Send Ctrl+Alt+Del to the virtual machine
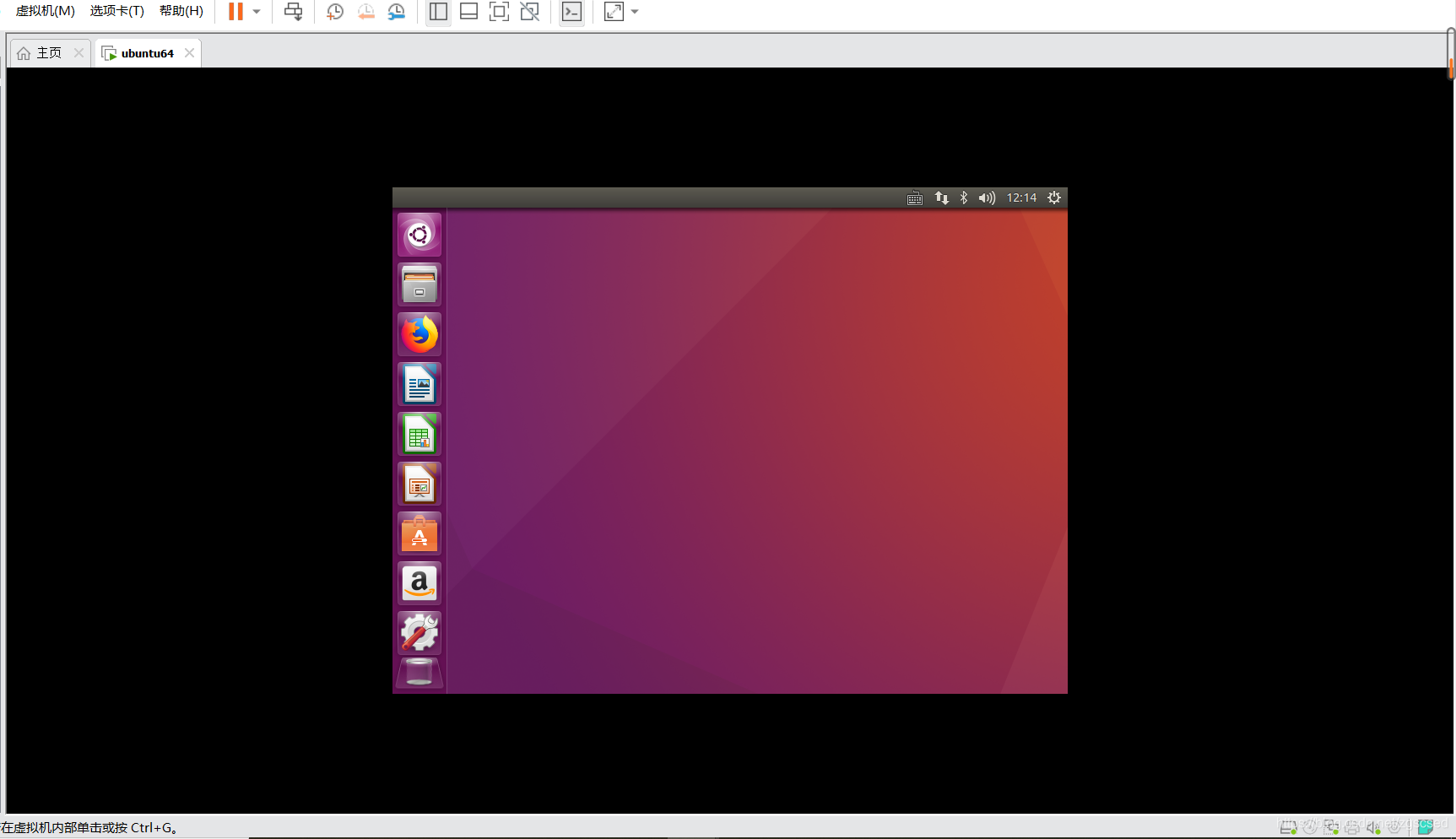 pyautogui.click(x=293, y=12)
